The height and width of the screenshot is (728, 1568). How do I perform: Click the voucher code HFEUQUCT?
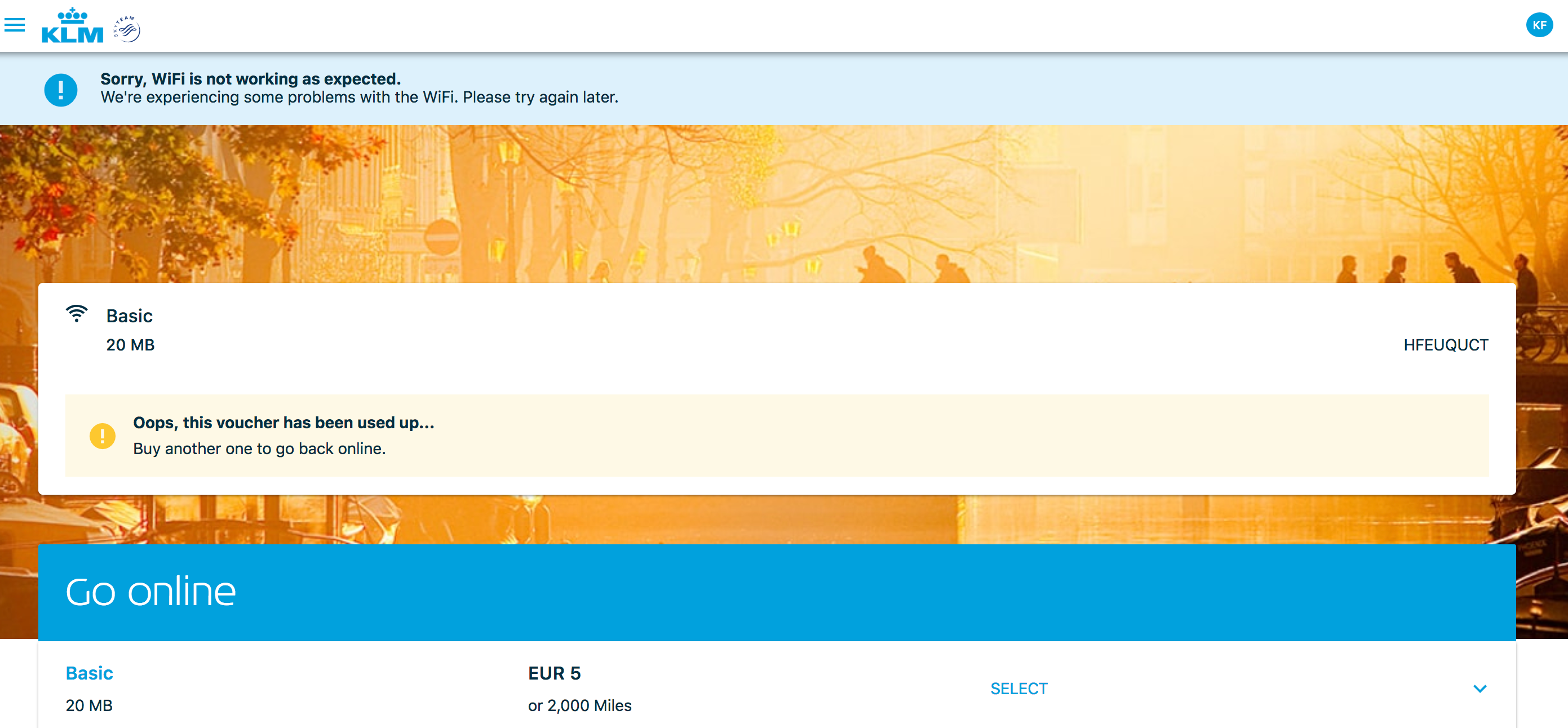pos(1445,345)
